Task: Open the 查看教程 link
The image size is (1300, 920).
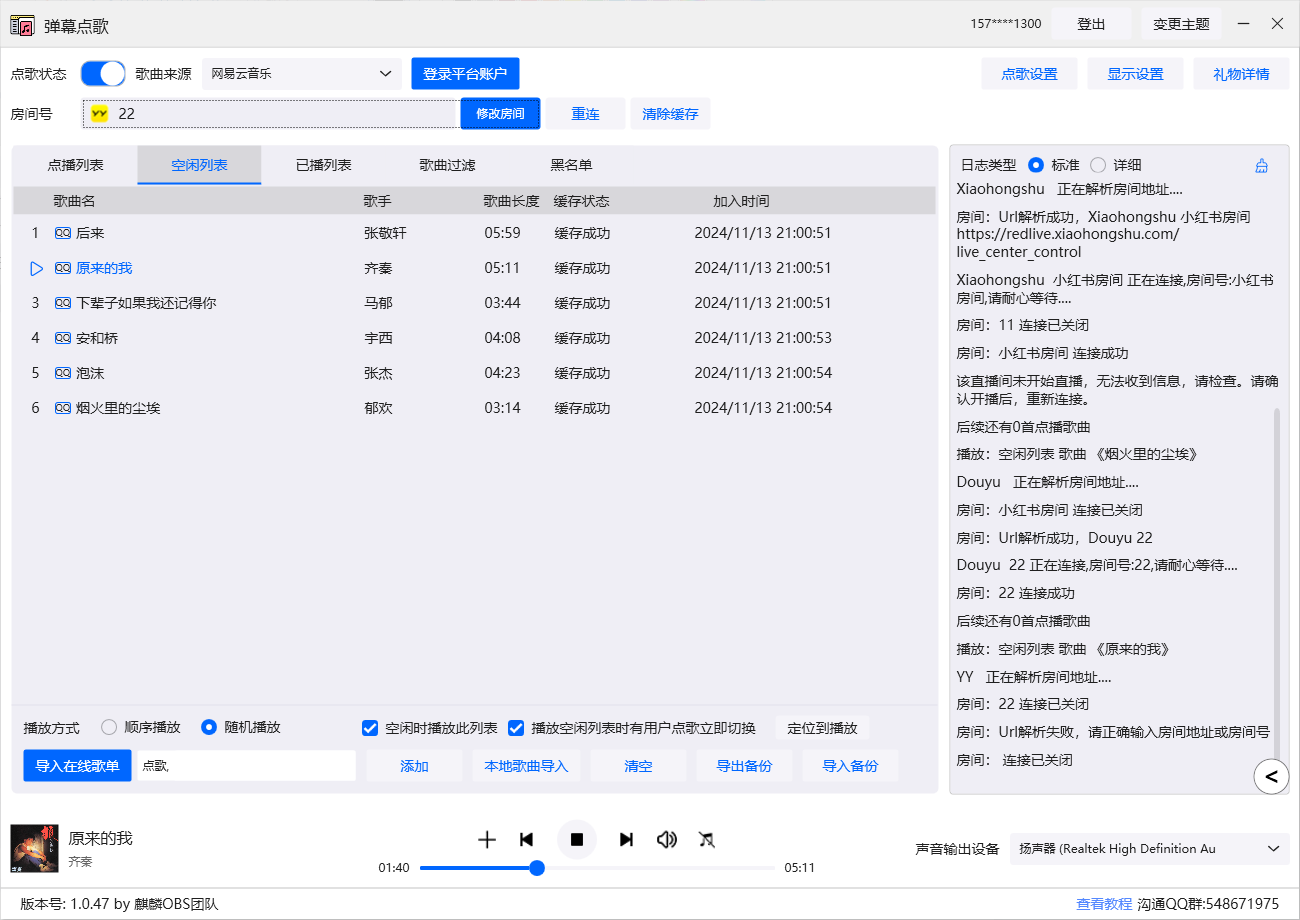Action: click(x=1104, y=903)
